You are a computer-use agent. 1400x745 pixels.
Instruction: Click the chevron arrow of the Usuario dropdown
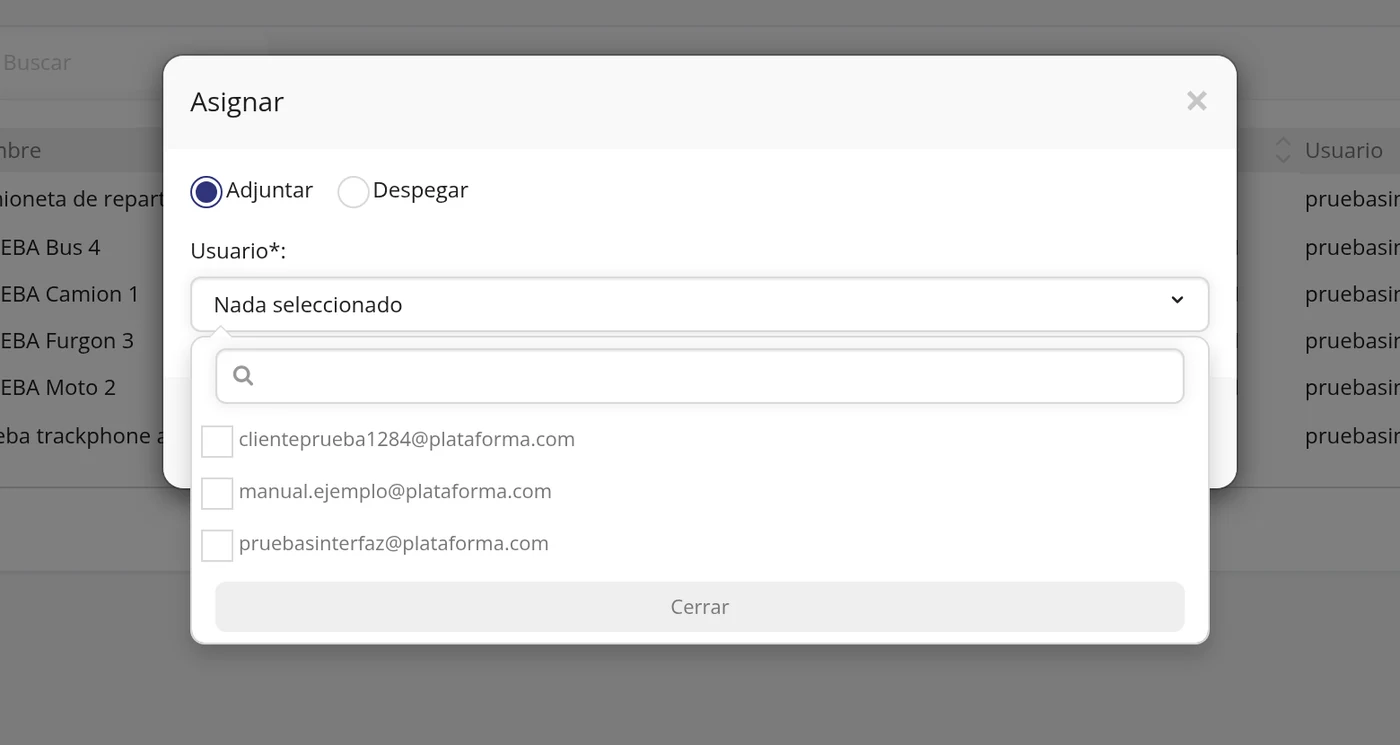click(1177, 300)
